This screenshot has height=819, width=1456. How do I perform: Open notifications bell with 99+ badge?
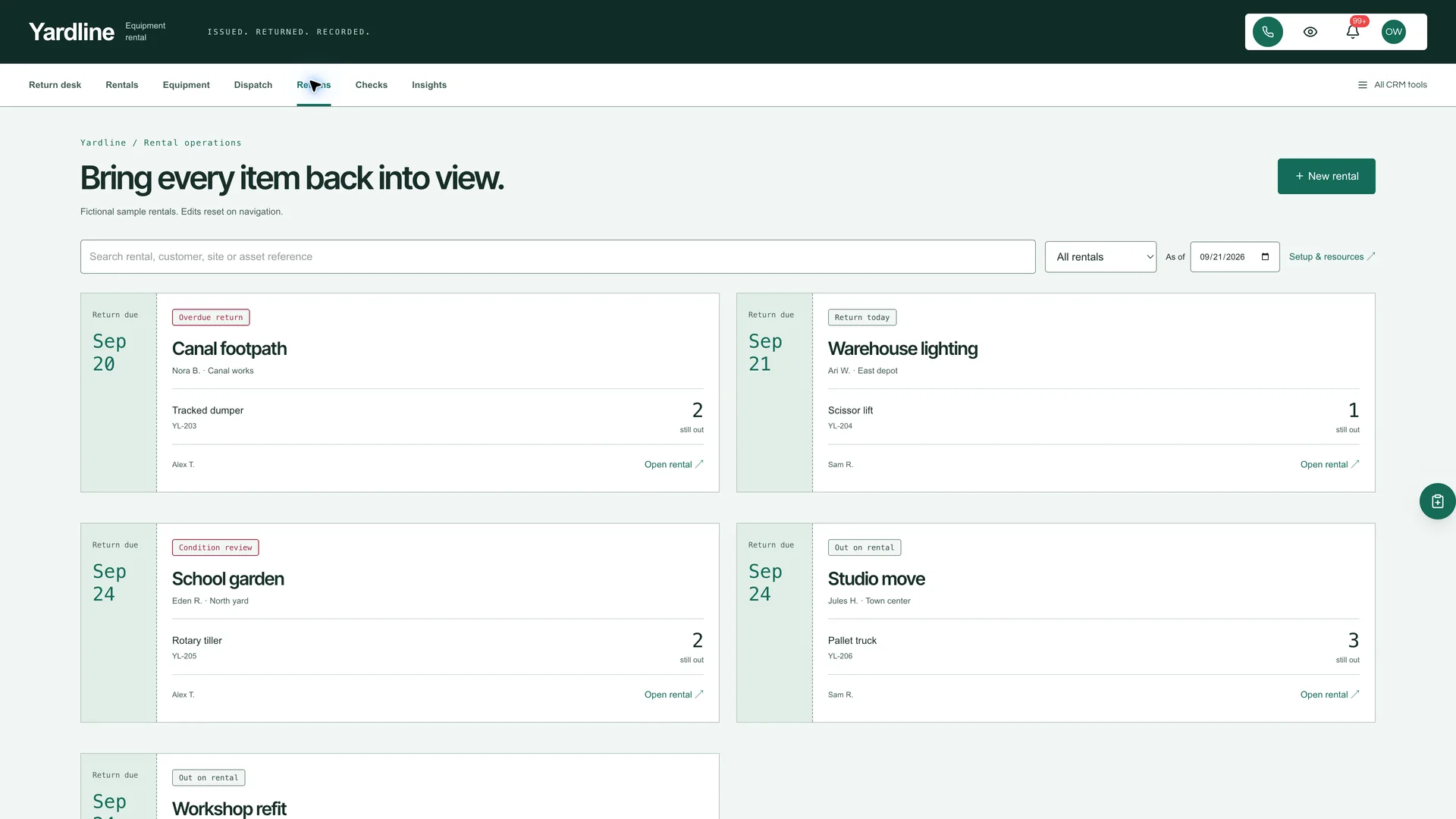1352,32
